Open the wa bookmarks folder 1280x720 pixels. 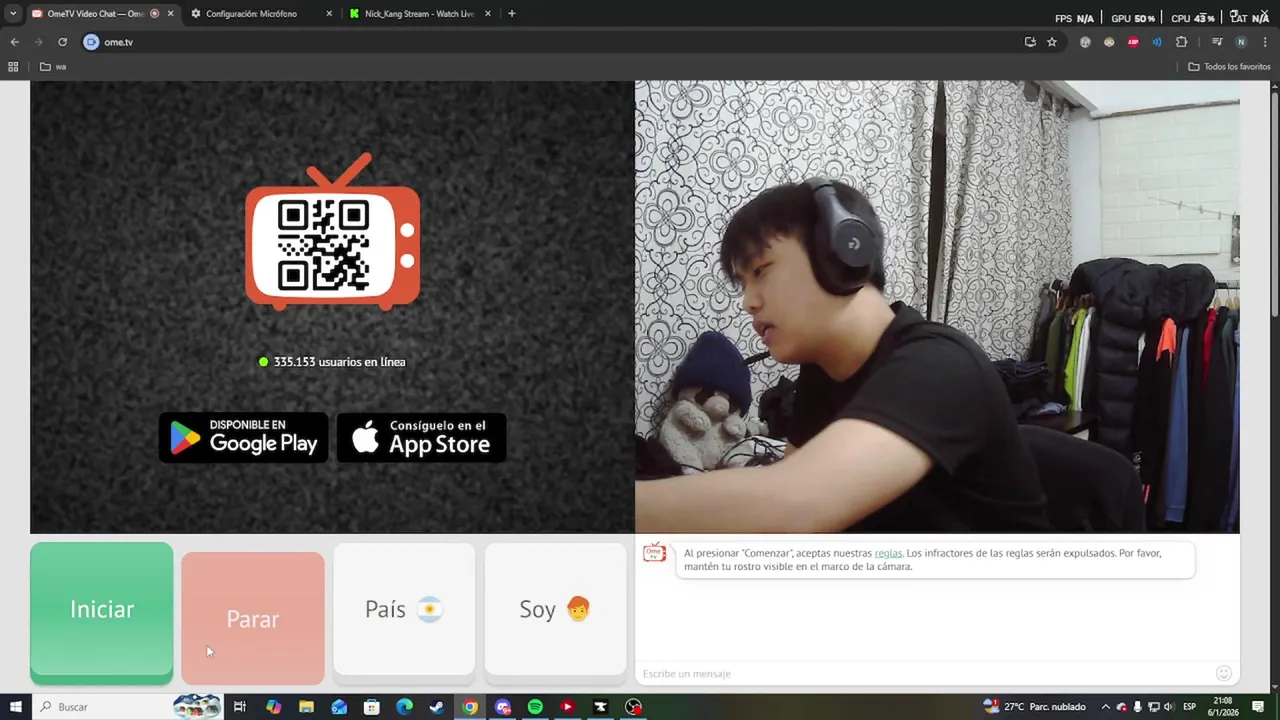click(53, 67)
